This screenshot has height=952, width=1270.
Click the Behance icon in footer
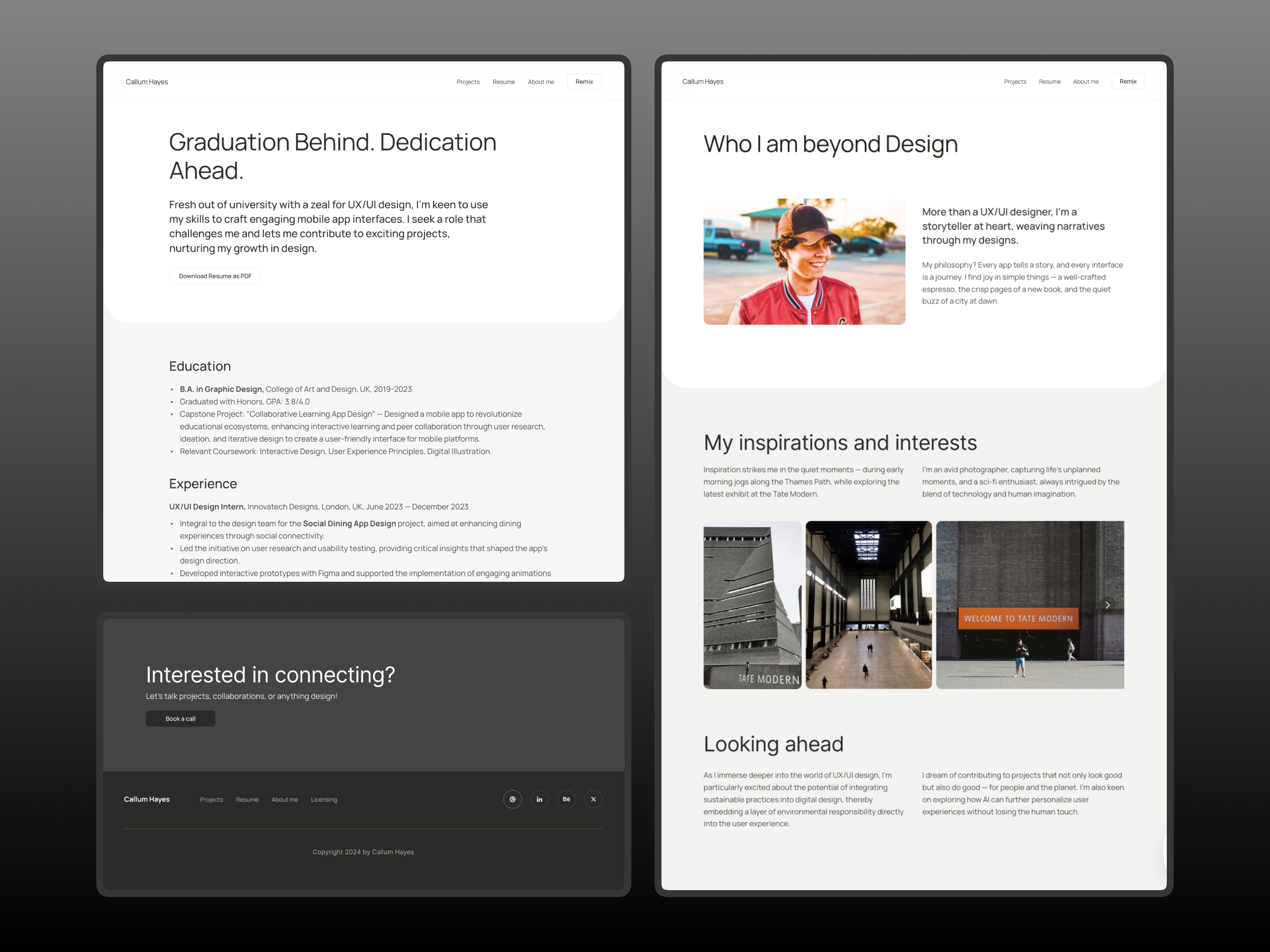pos(566,799)
